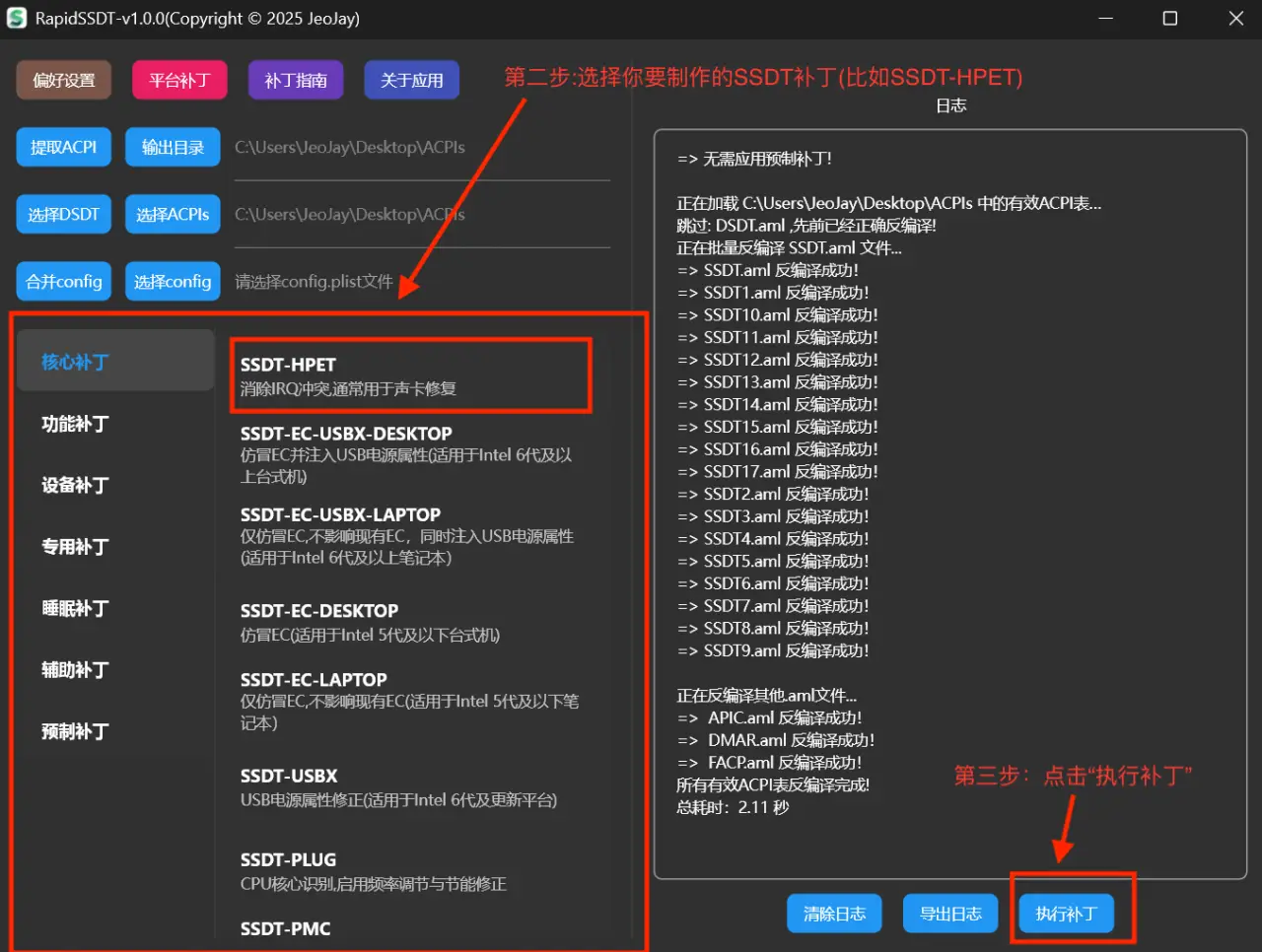The height and width of the screenshot is (952, 1262).
Task: Click 清除日志 to clear log
Action: point(834,914)
